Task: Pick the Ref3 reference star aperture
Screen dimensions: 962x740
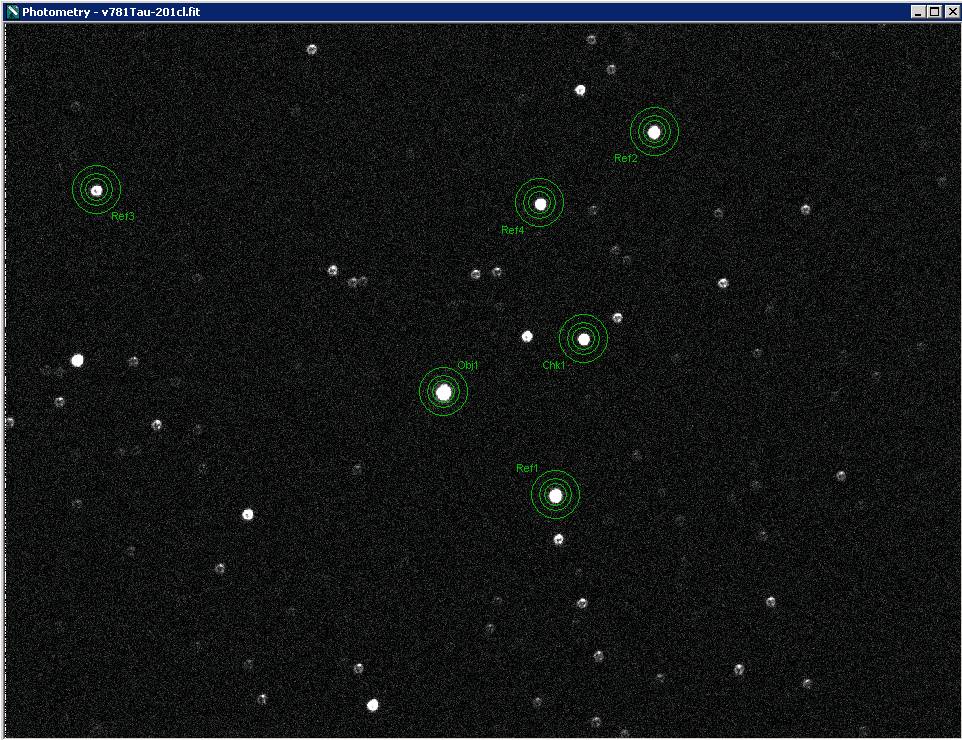Action: 97,190
